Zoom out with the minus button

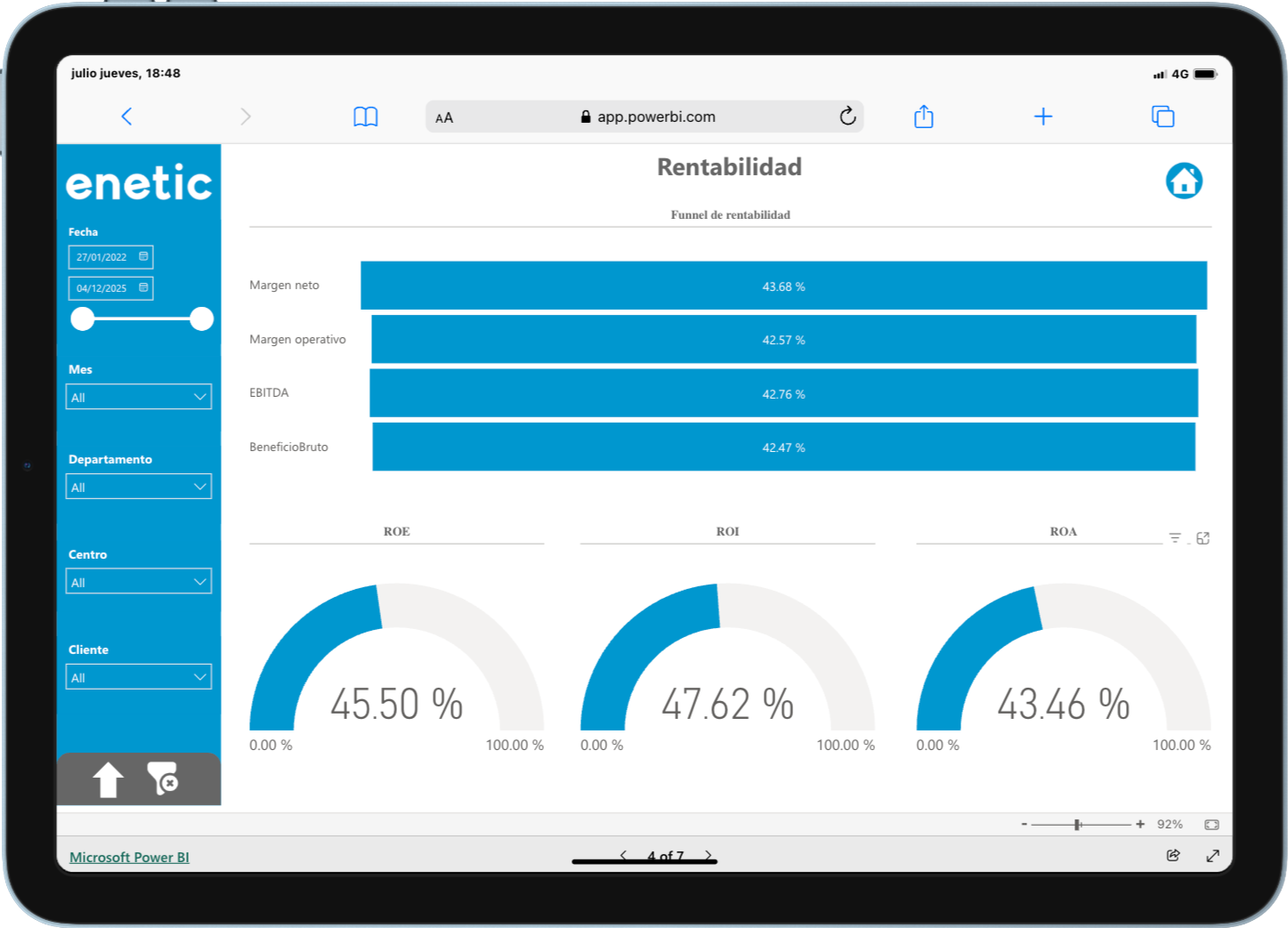1024,825
